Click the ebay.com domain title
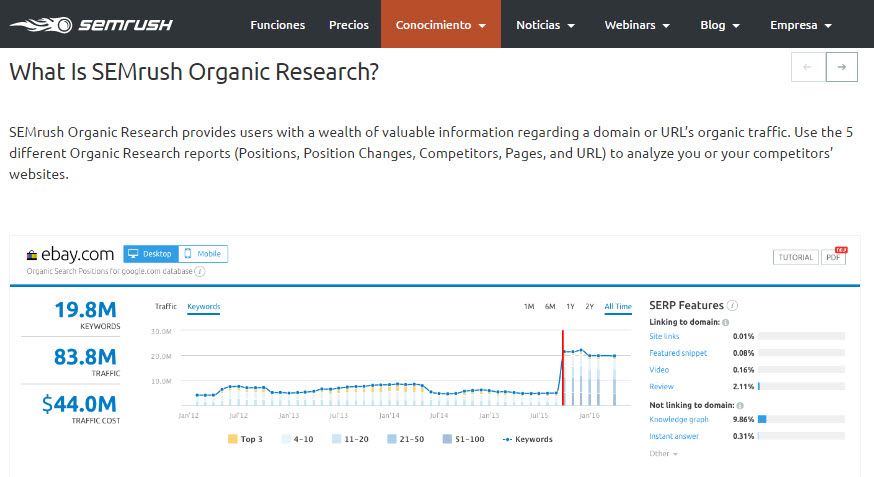The image size is (874, 477). coord(77,254)
